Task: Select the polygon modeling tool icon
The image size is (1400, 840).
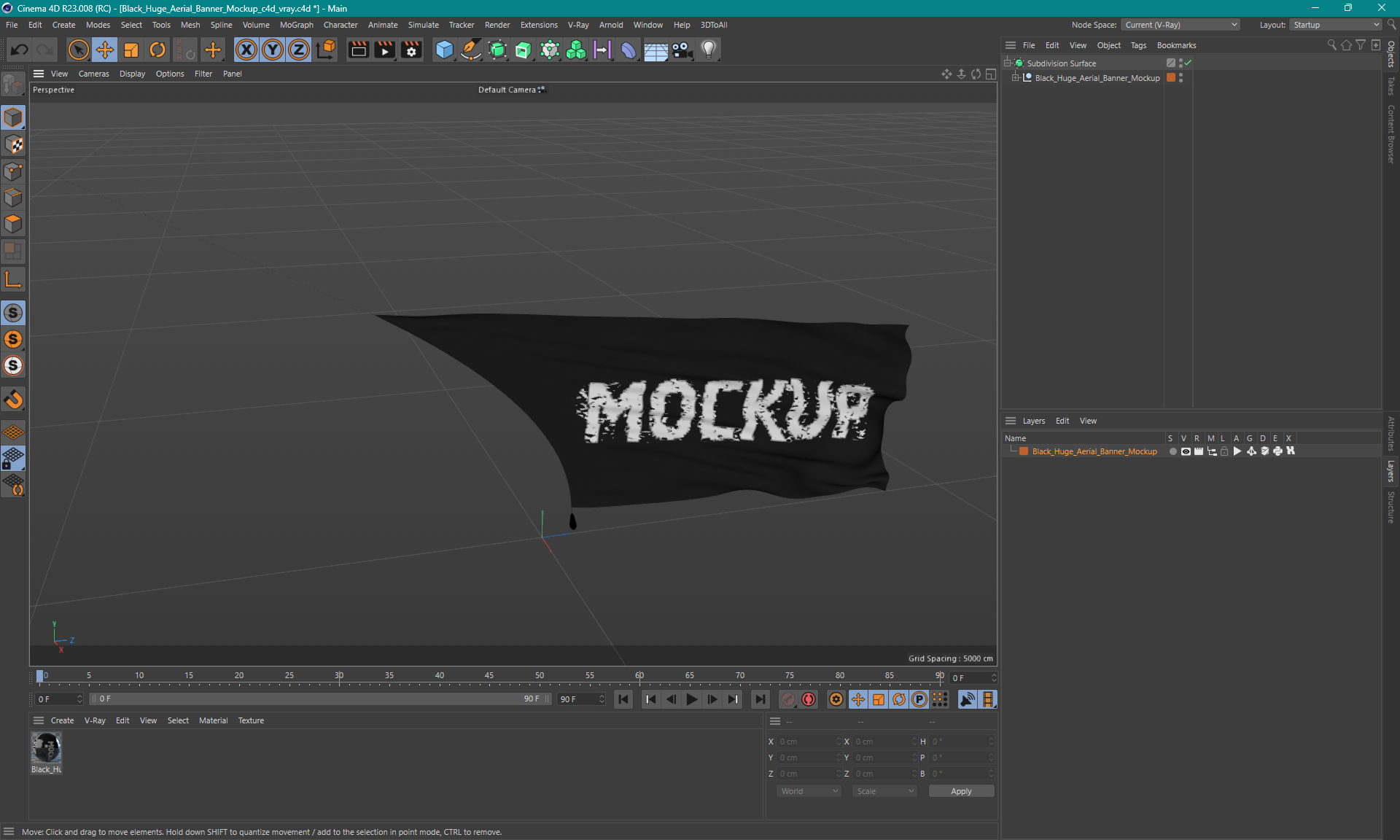Action: point(14,223)
